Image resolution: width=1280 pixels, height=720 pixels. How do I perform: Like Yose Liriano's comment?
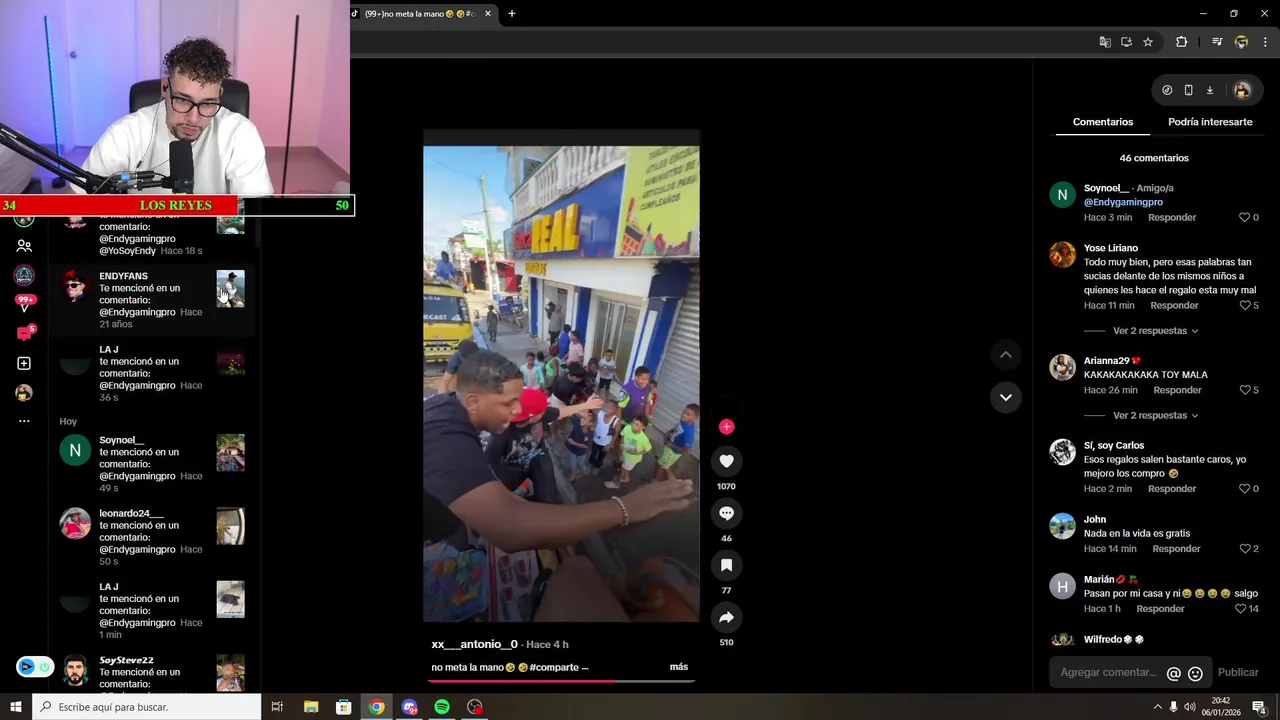pyautogui.click(x=1245, y=305)
